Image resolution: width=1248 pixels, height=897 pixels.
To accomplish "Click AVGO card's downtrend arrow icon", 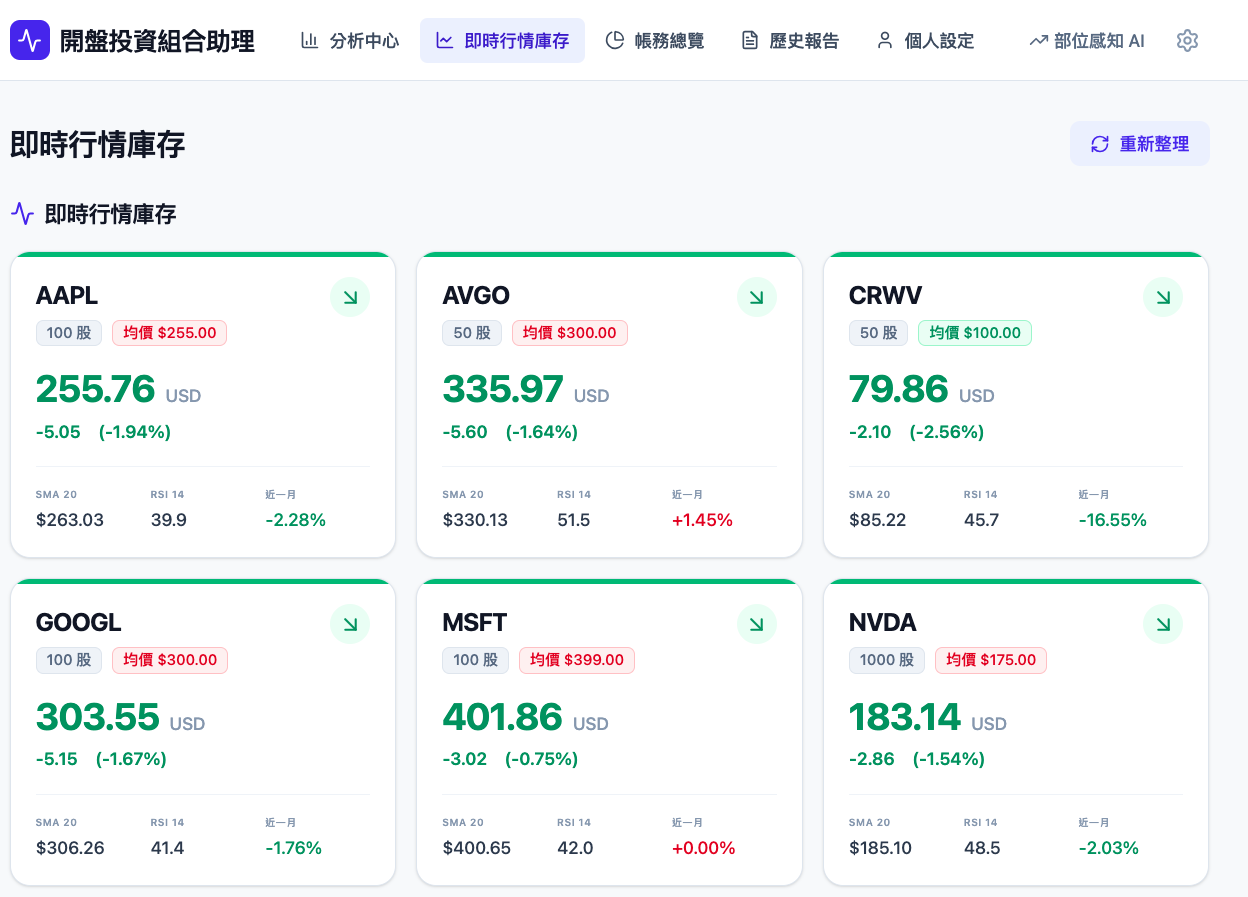I will [x=757, y=297].
